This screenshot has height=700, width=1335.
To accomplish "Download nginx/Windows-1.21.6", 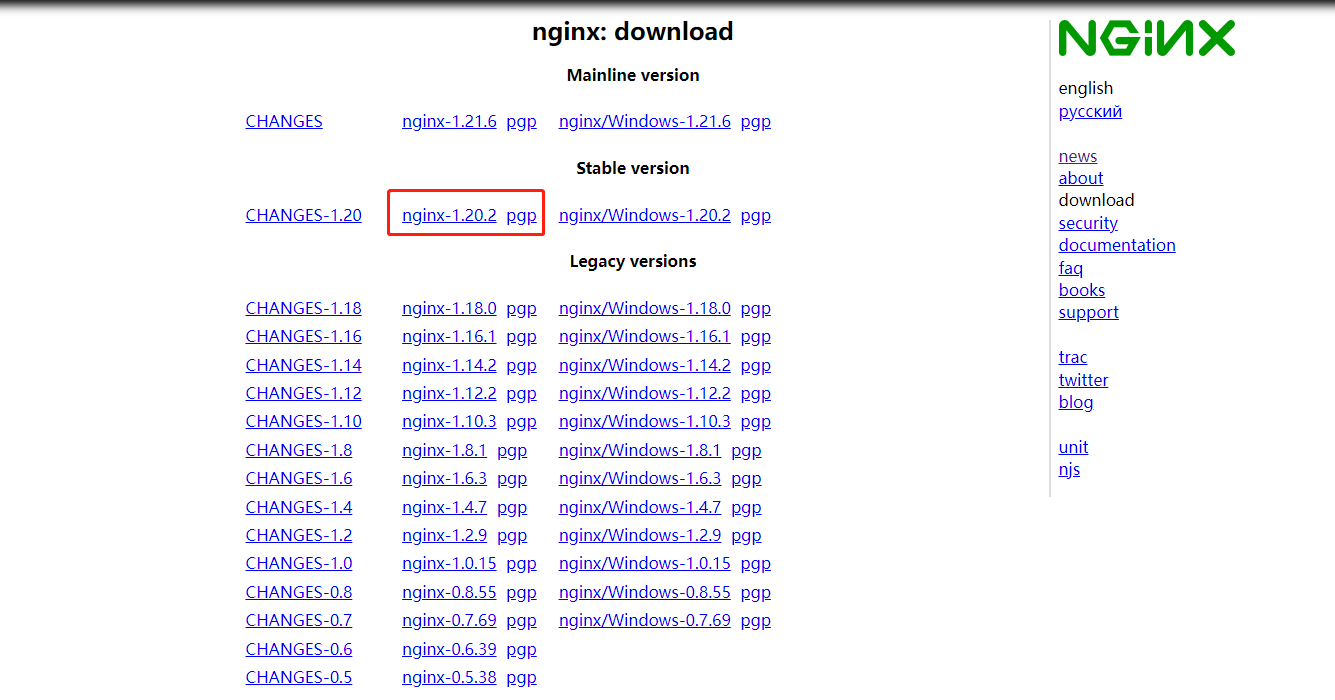I will coord(645,122).
